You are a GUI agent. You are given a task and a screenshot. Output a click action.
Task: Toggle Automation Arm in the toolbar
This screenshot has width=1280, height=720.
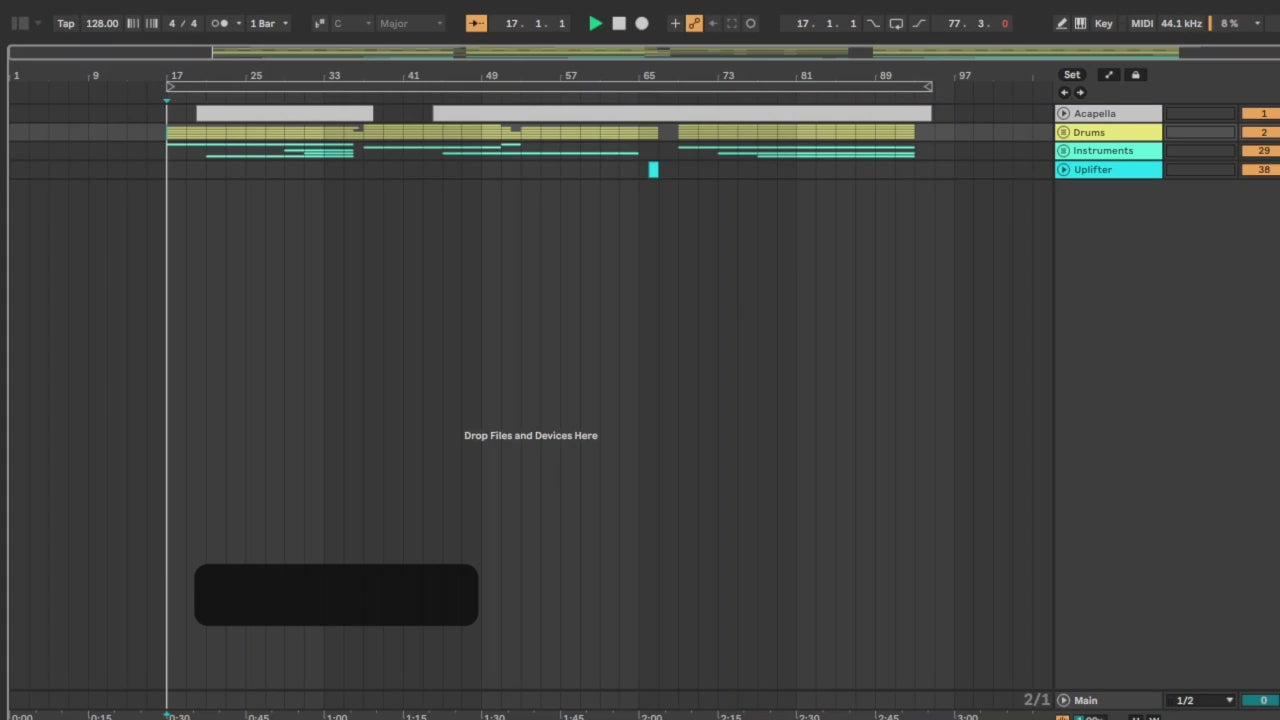694,23
